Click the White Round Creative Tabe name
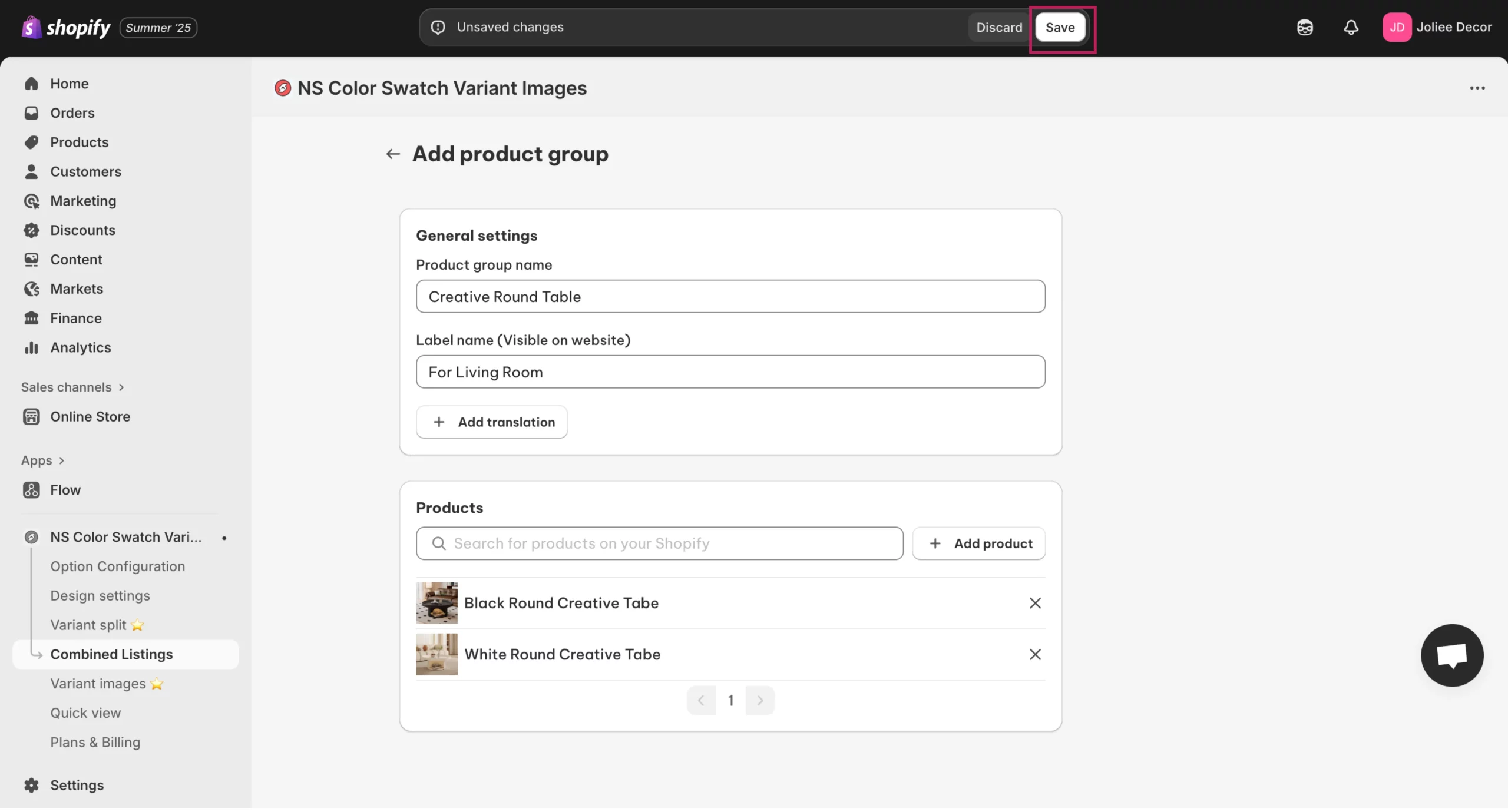 click(x=563, y=655)
